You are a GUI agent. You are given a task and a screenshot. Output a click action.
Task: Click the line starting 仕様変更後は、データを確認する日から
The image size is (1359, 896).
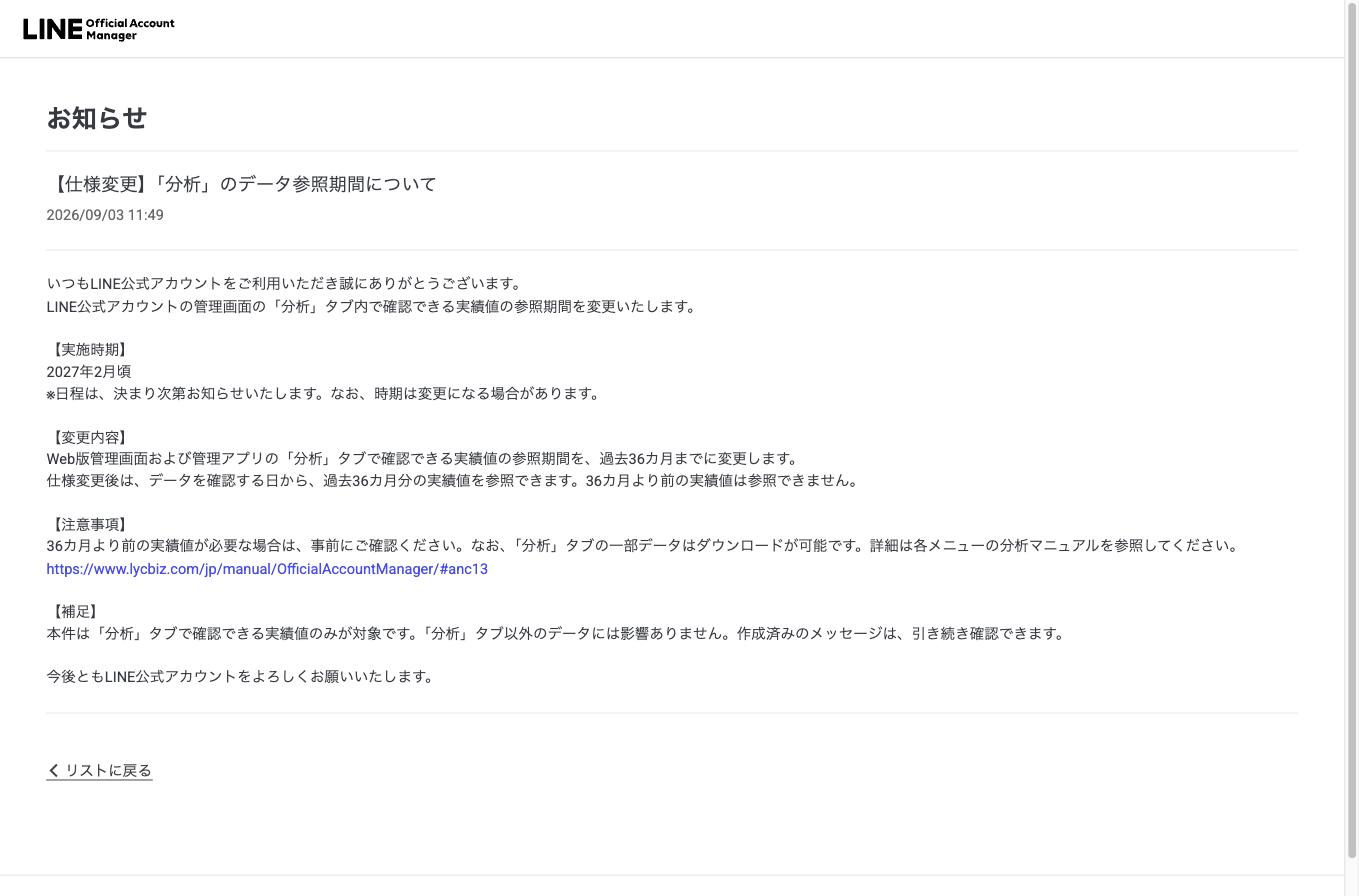coord(453,481)
